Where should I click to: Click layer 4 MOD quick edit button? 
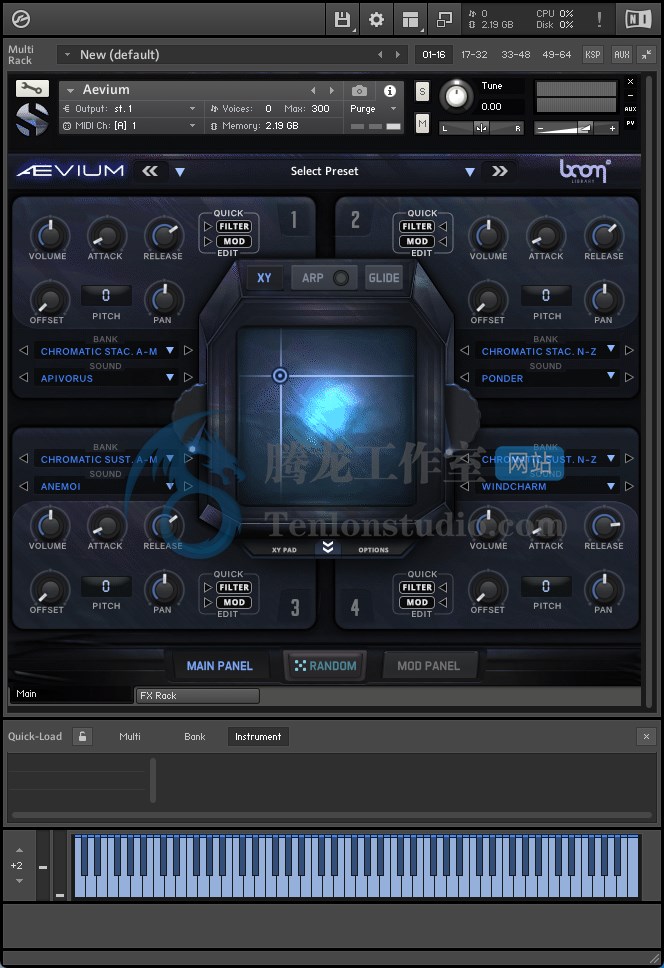417,602
